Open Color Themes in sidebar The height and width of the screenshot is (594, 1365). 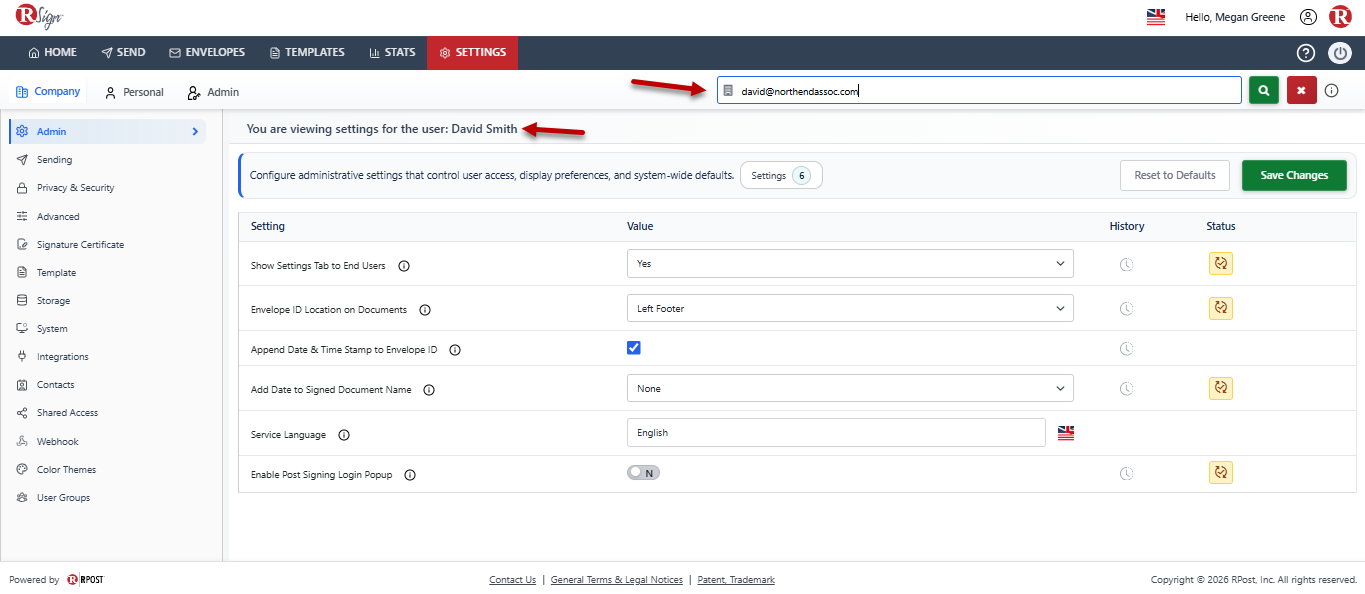(67, 469)
